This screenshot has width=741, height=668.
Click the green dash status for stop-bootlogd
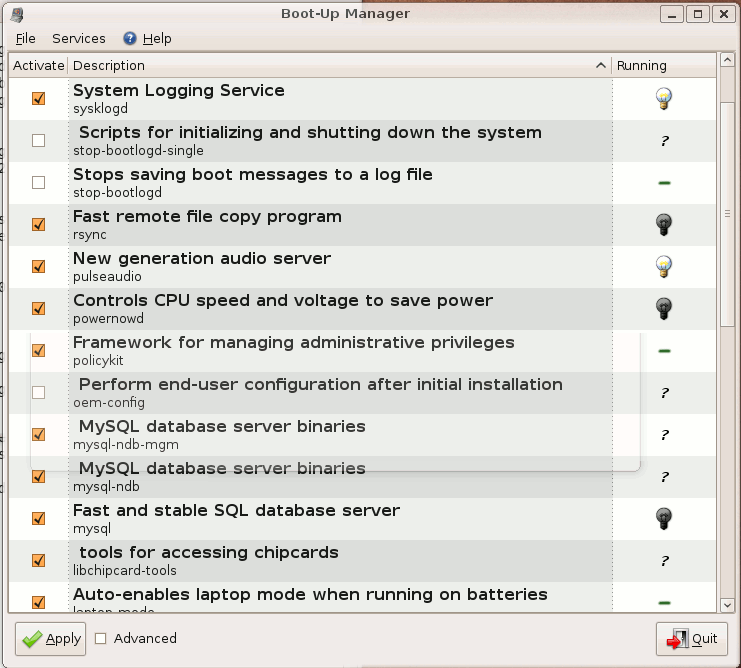point(664,183)
